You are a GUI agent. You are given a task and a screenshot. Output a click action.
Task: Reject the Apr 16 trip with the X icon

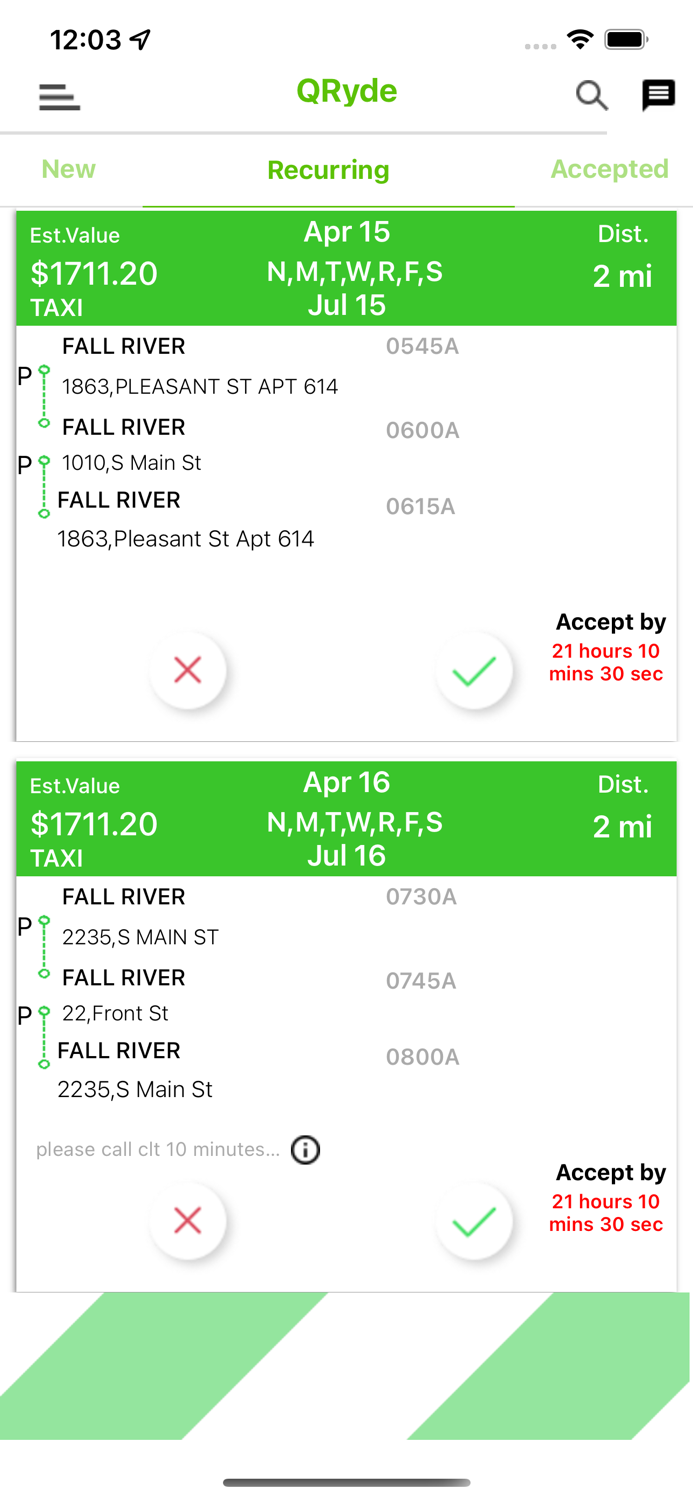[189, 1221]
